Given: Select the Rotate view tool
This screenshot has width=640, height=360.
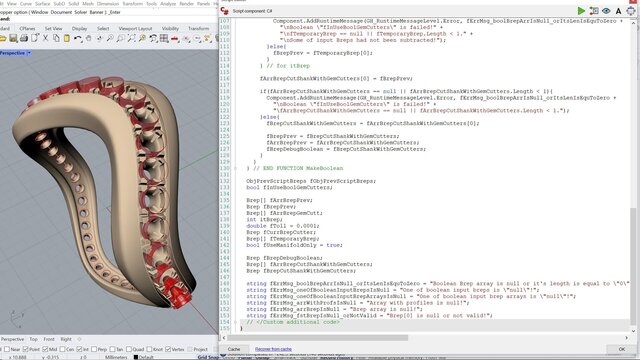Looking at the screenshot, I should (99, 38).
